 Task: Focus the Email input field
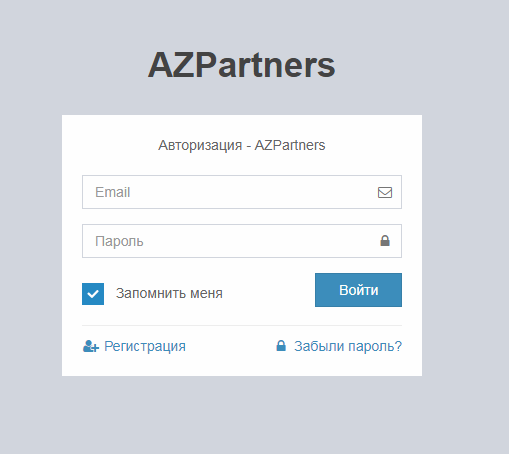[242, 192]
